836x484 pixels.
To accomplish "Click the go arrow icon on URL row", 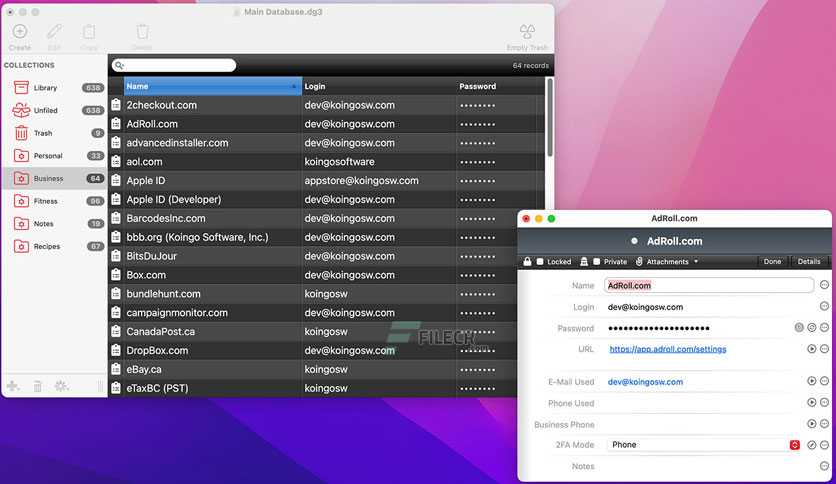I will tap(811, 349).
